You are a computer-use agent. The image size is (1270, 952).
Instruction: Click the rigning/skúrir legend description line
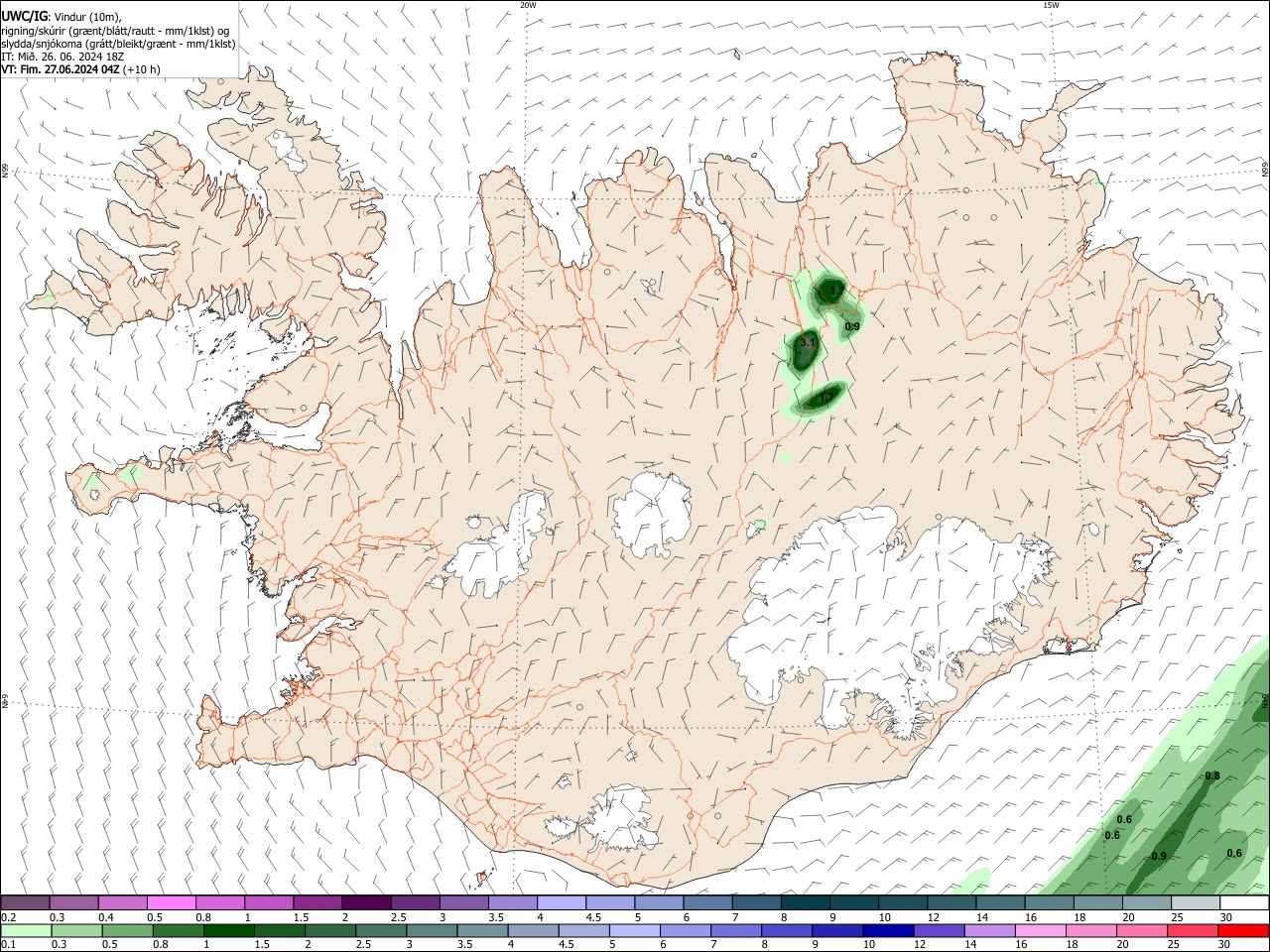coord(115,30)
